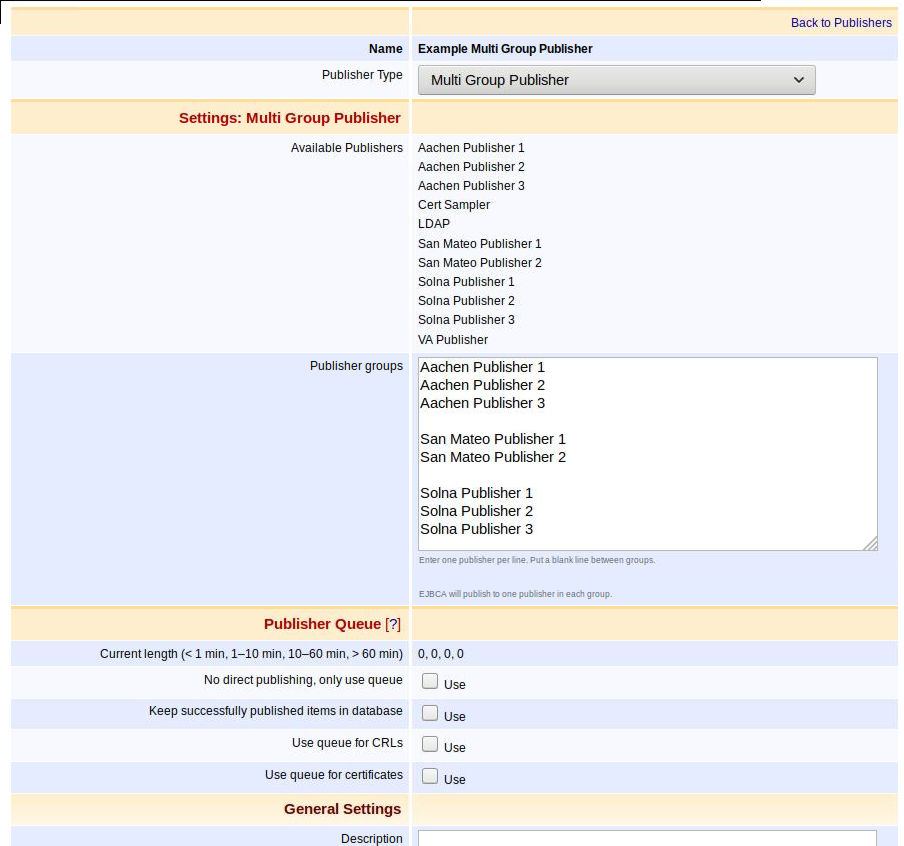This screenshot has width=904, height=846.
Task: Open the Publisher Queue help [?] link
Action: tap(393, 624)
